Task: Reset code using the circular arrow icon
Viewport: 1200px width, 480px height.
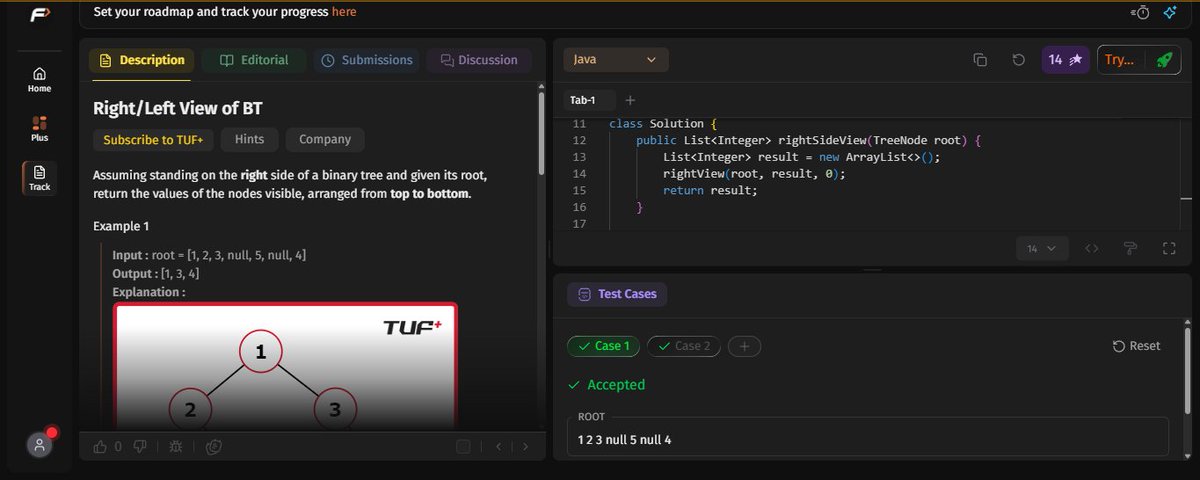Action: 1018,60
